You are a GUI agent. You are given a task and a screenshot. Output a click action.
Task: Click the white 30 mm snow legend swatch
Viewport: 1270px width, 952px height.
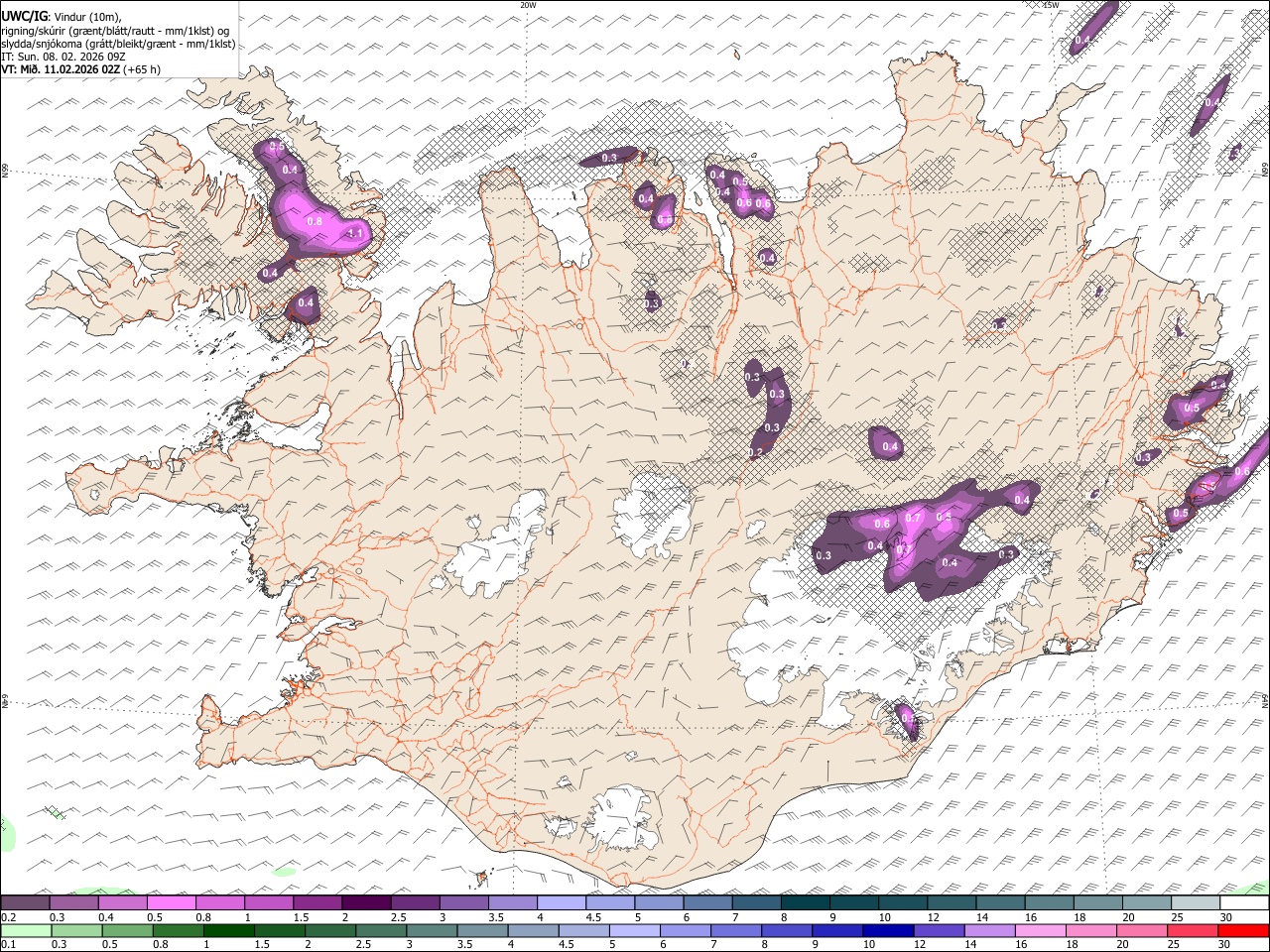coord(1245,903)
